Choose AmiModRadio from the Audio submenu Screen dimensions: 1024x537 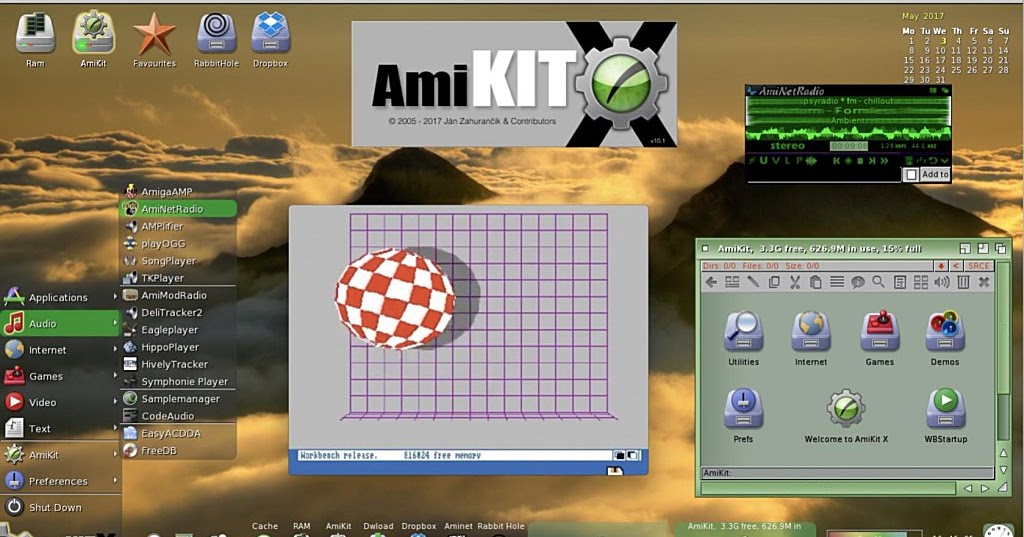(x=178, y=295)
